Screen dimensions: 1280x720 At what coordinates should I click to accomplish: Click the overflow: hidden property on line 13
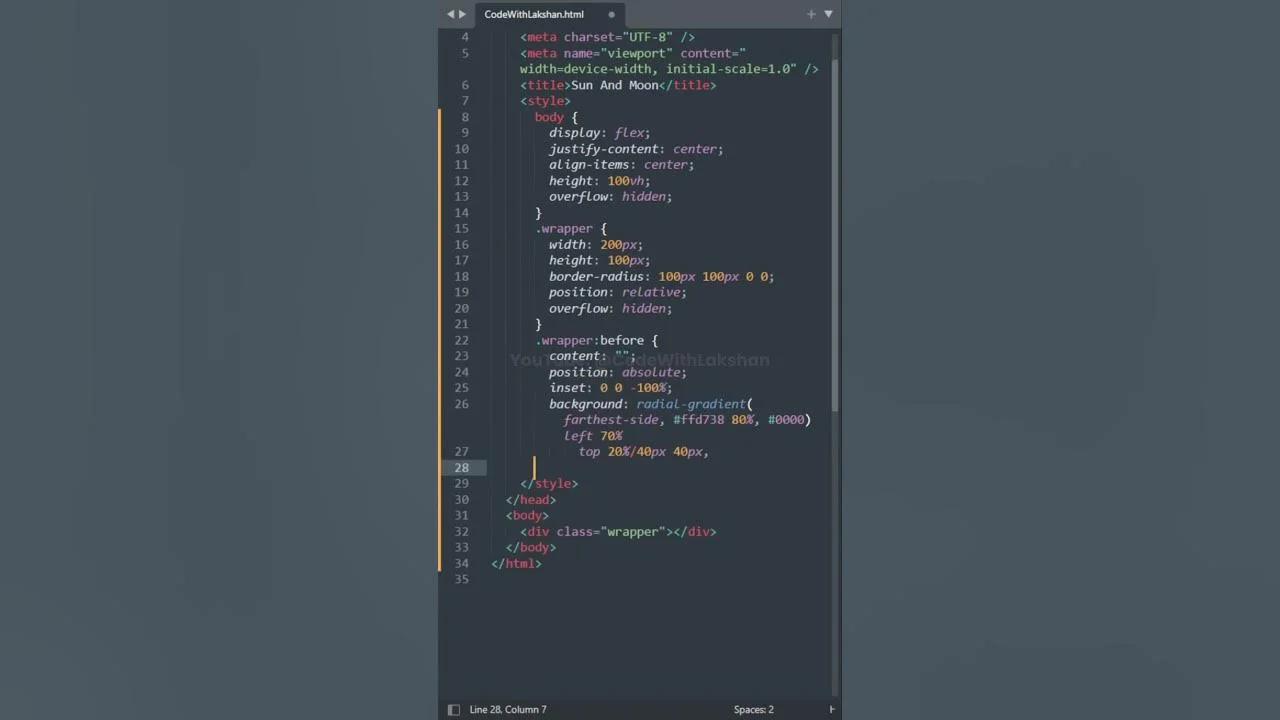[x=610, y=196]
